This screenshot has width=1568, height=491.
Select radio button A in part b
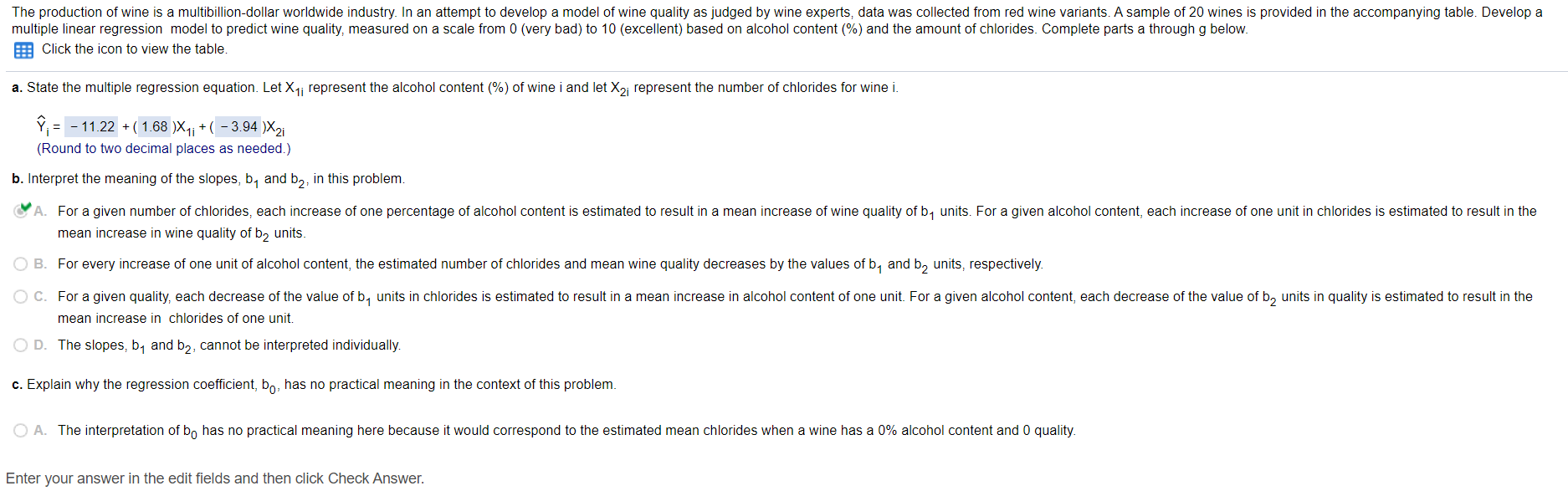pyautogui.click(x=20, y=211)
